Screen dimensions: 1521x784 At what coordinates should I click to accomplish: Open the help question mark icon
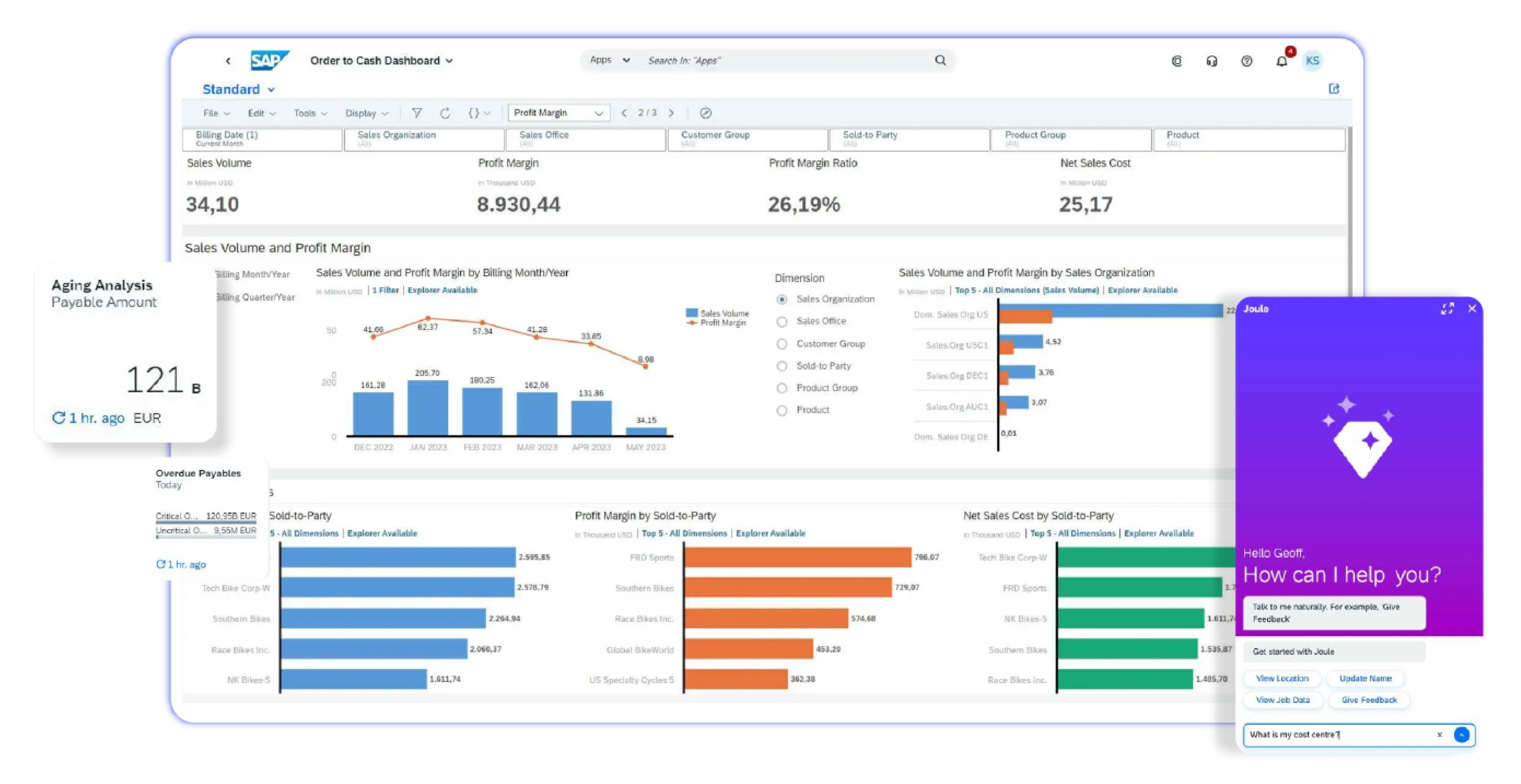tap(1247, 60)
